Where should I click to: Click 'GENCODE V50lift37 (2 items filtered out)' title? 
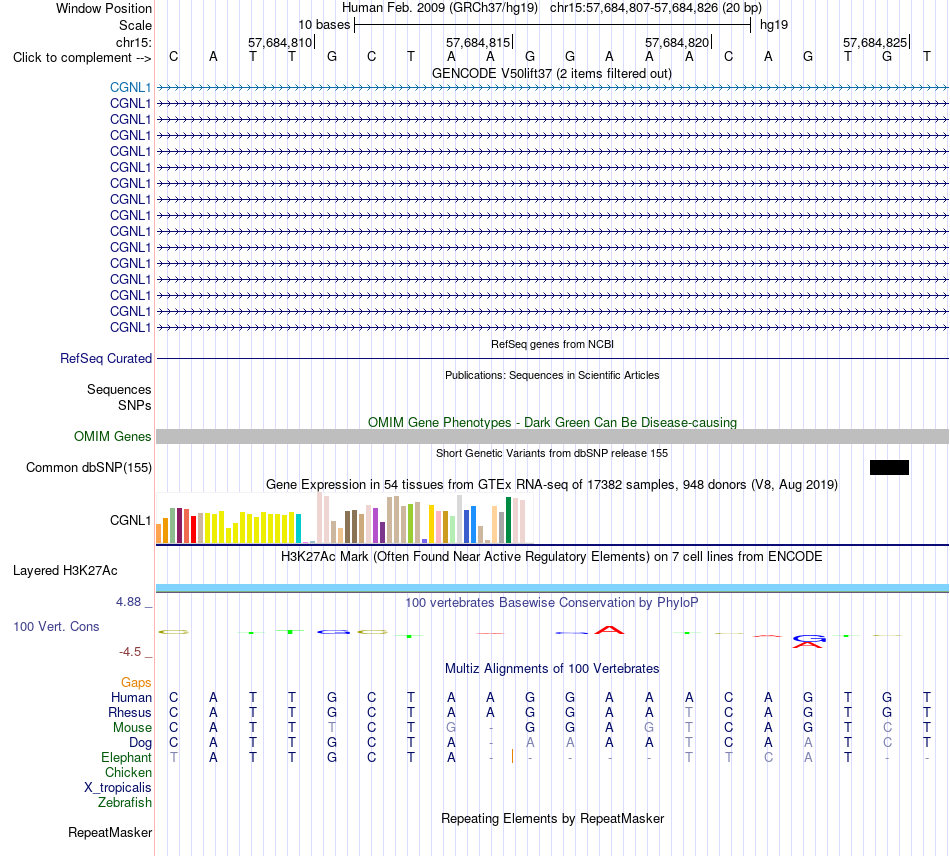pos(552,73)
